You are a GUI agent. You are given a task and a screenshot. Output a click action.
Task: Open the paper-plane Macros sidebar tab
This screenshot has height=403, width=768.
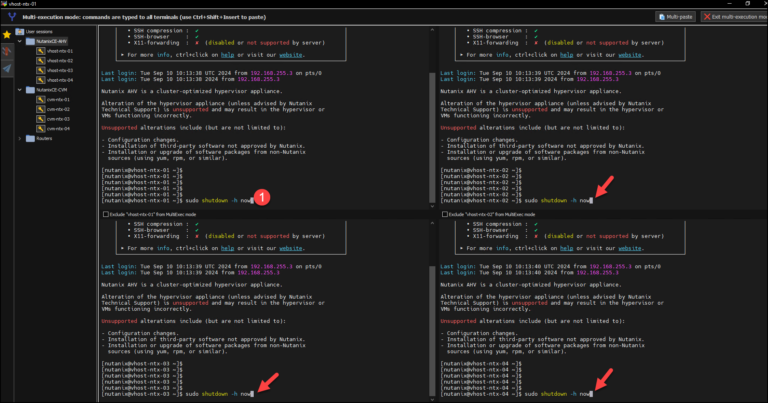tap(7, 68)
